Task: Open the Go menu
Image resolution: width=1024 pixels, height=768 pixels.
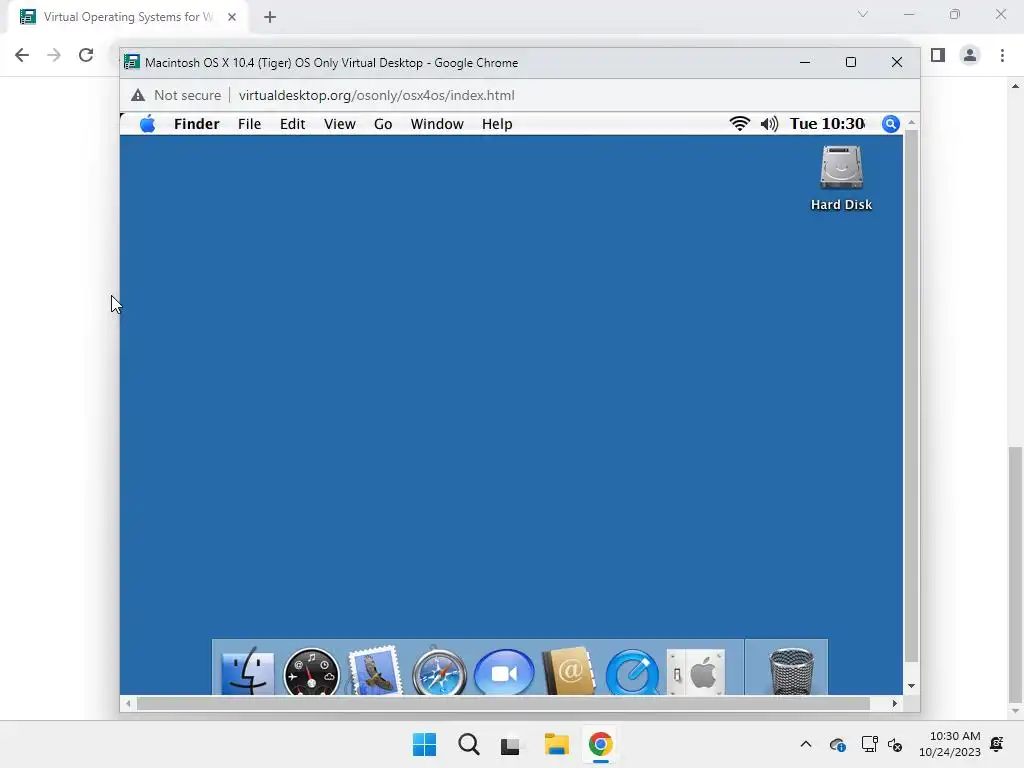Action: pos(383,124)
